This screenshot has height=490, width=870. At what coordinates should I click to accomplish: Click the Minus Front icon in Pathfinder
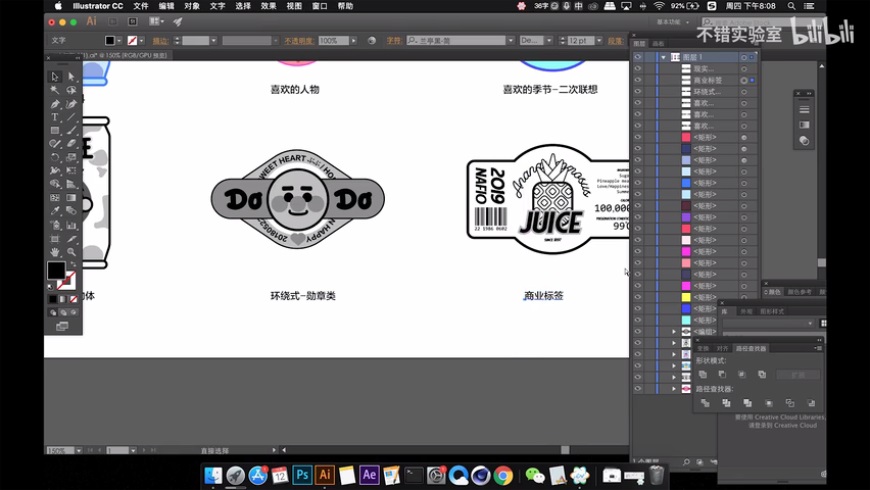pos(722,375)
